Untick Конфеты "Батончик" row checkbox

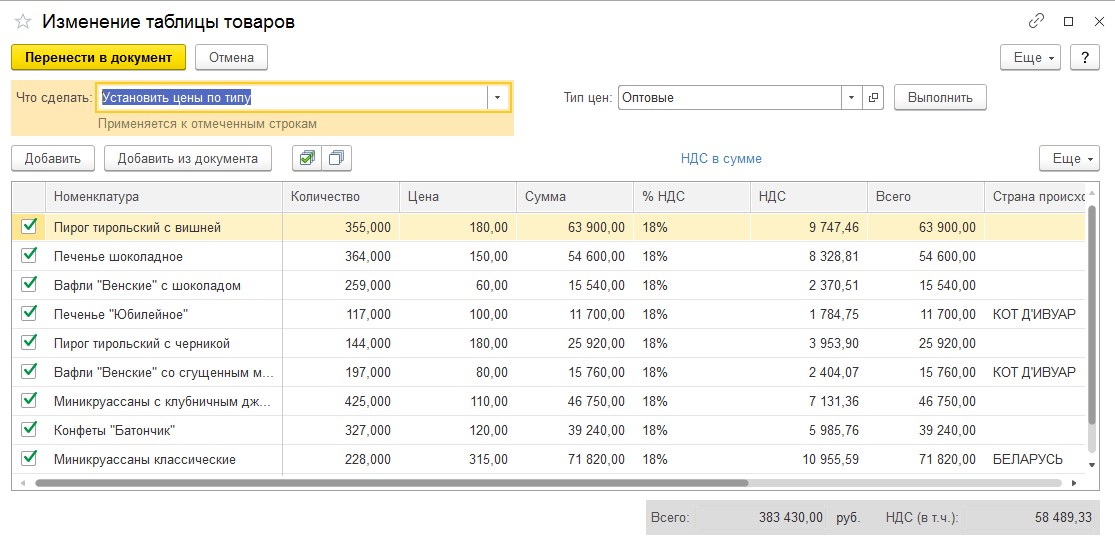click(29, 430)
